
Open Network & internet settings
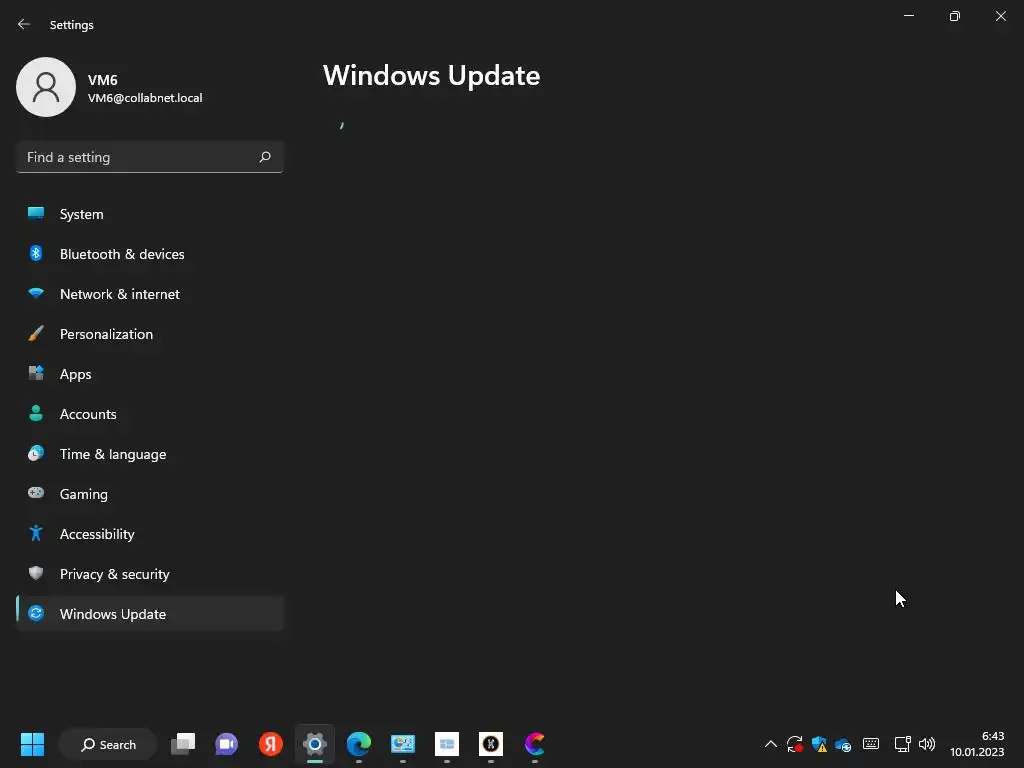pyautogui.click(x=150, y=294)
